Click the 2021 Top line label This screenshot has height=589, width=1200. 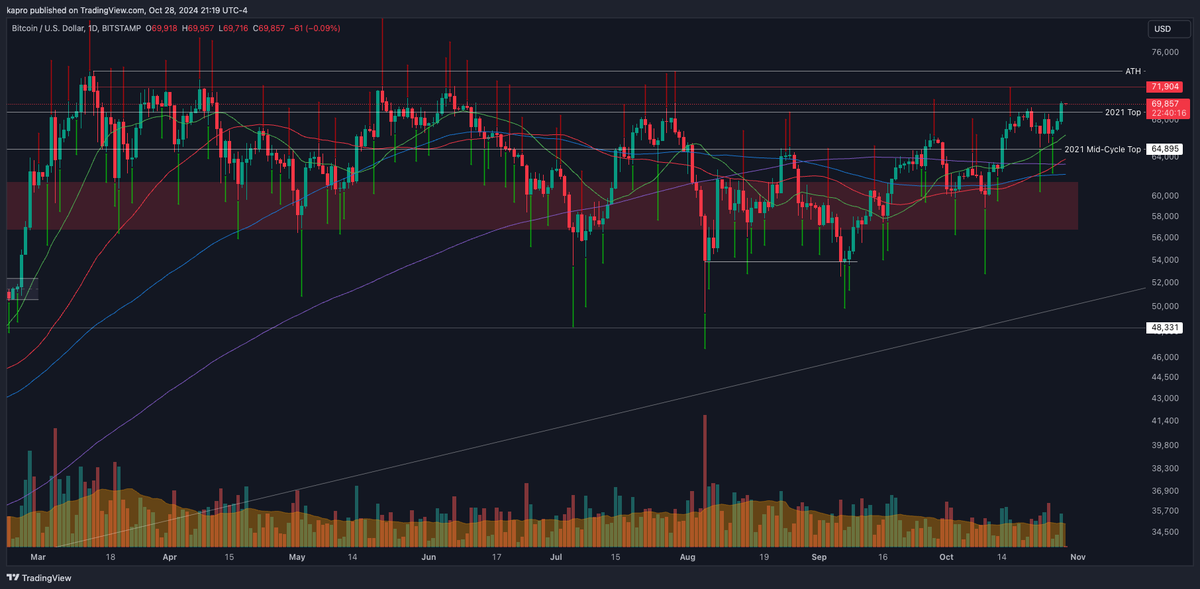point(1122,112)
